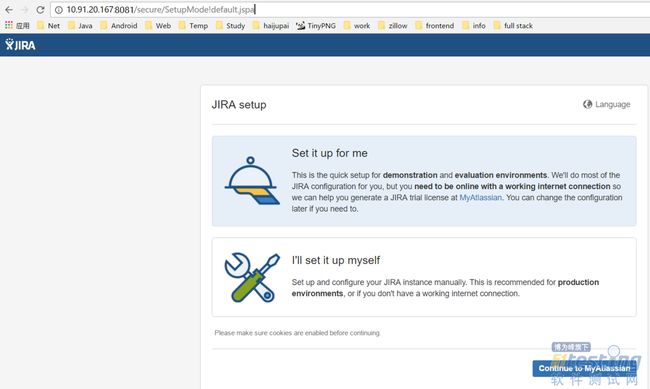Open the Language selector link
This screenshot has height=389, width=650.
coord(606,104)
